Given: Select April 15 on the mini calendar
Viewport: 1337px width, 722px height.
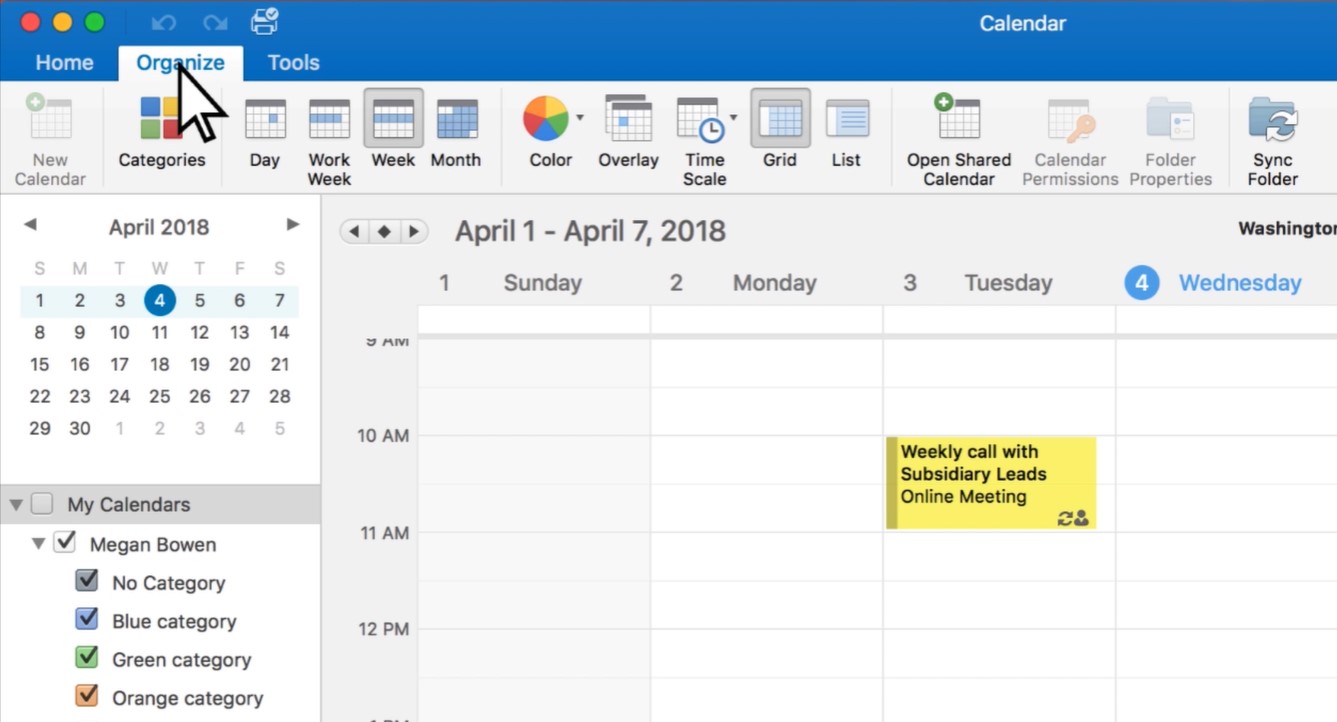Looking at the screenshot, I should tap(39, 364).
